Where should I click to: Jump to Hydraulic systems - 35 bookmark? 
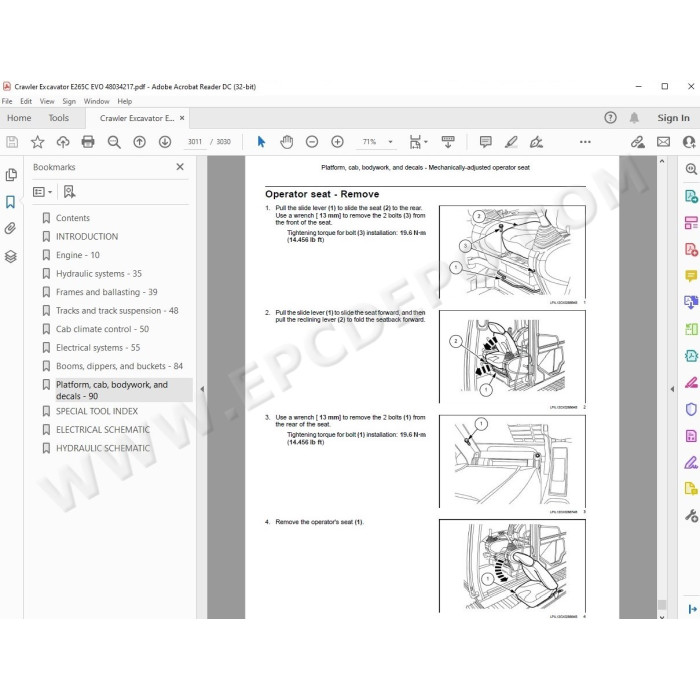(x=99, y=274)
